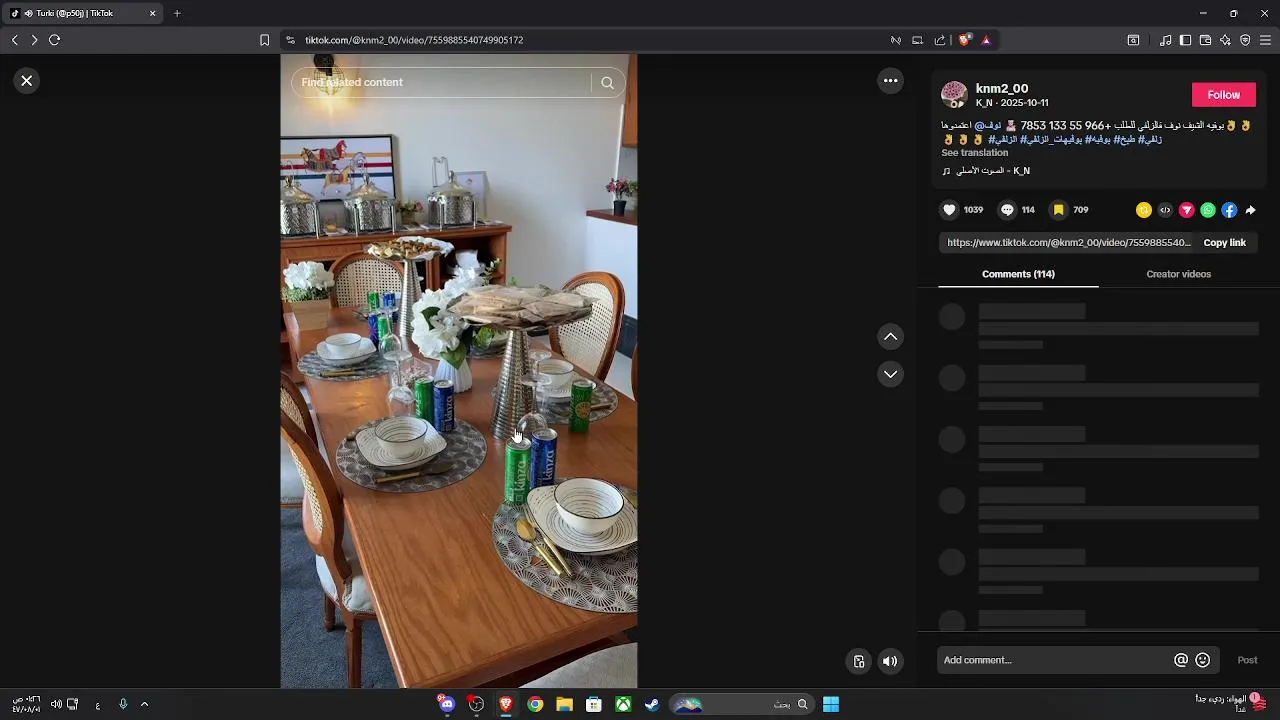Go back with the browser back arrow
Image resolution: width=1280 pixels, height=720 pixels.
click(x=14, y=40)
